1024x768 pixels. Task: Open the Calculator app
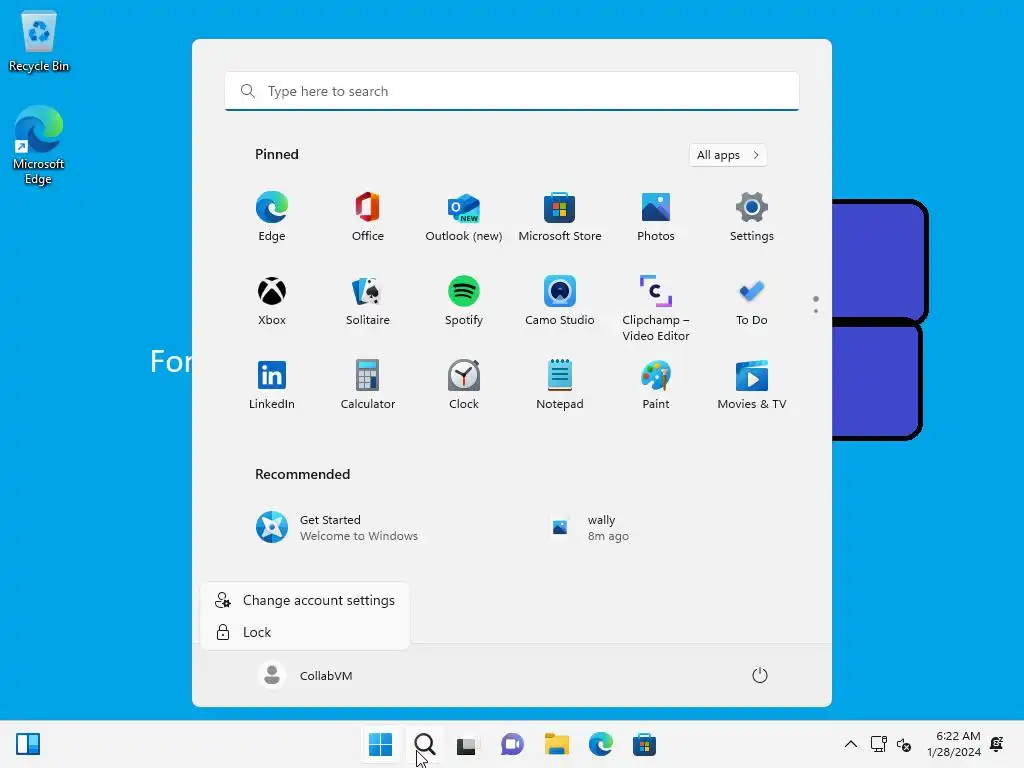click(x=368, y=385)
